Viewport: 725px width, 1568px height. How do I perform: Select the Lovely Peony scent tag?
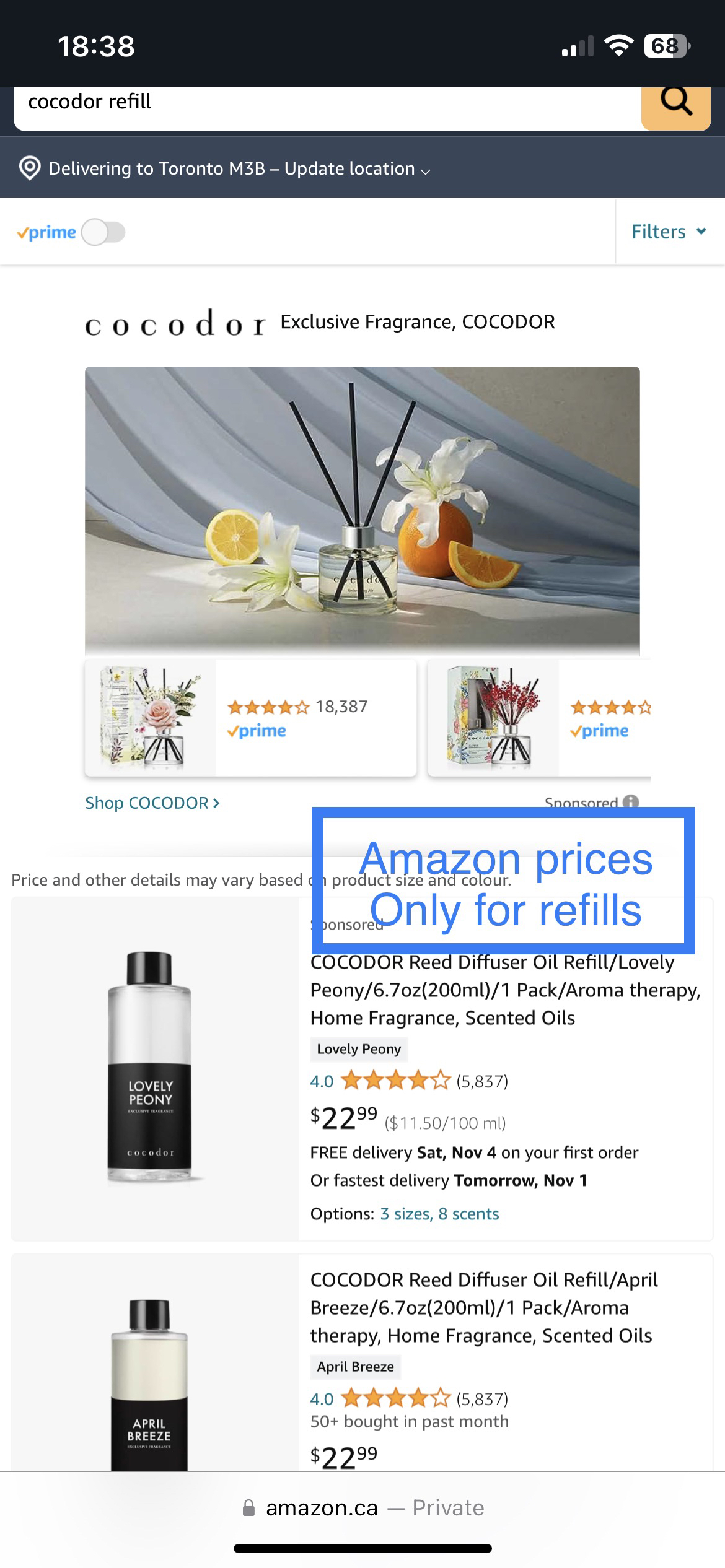click(359, 1049)
